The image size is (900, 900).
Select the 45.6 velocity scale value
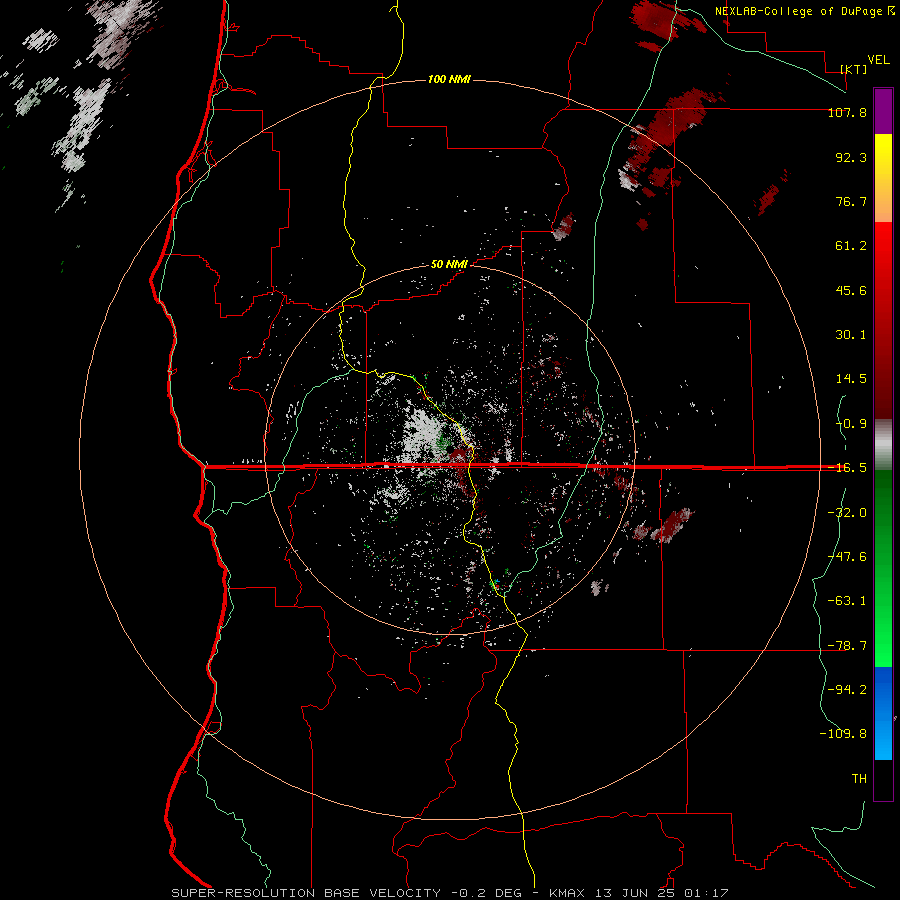coord(851,290)
